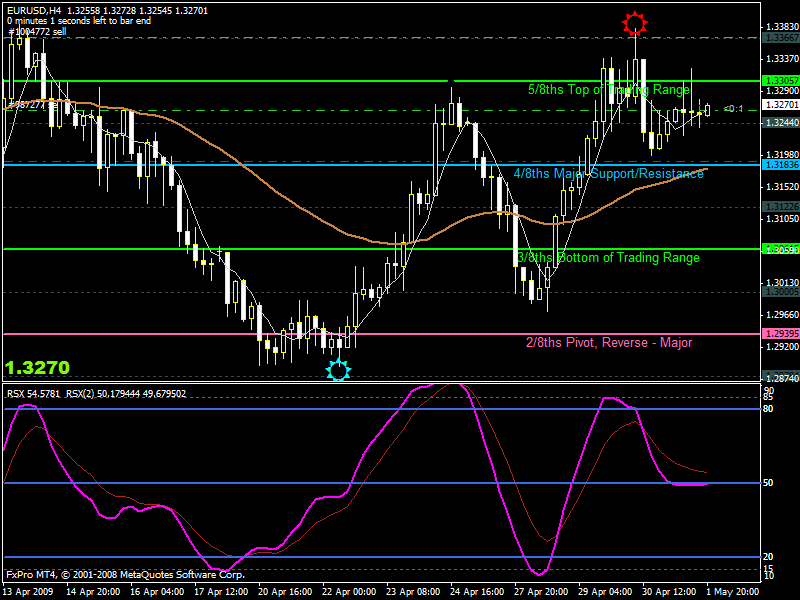Click the 20 level on RSX scale
The height and width of the screenshot is (600, 800).
[x=768, y=557]
